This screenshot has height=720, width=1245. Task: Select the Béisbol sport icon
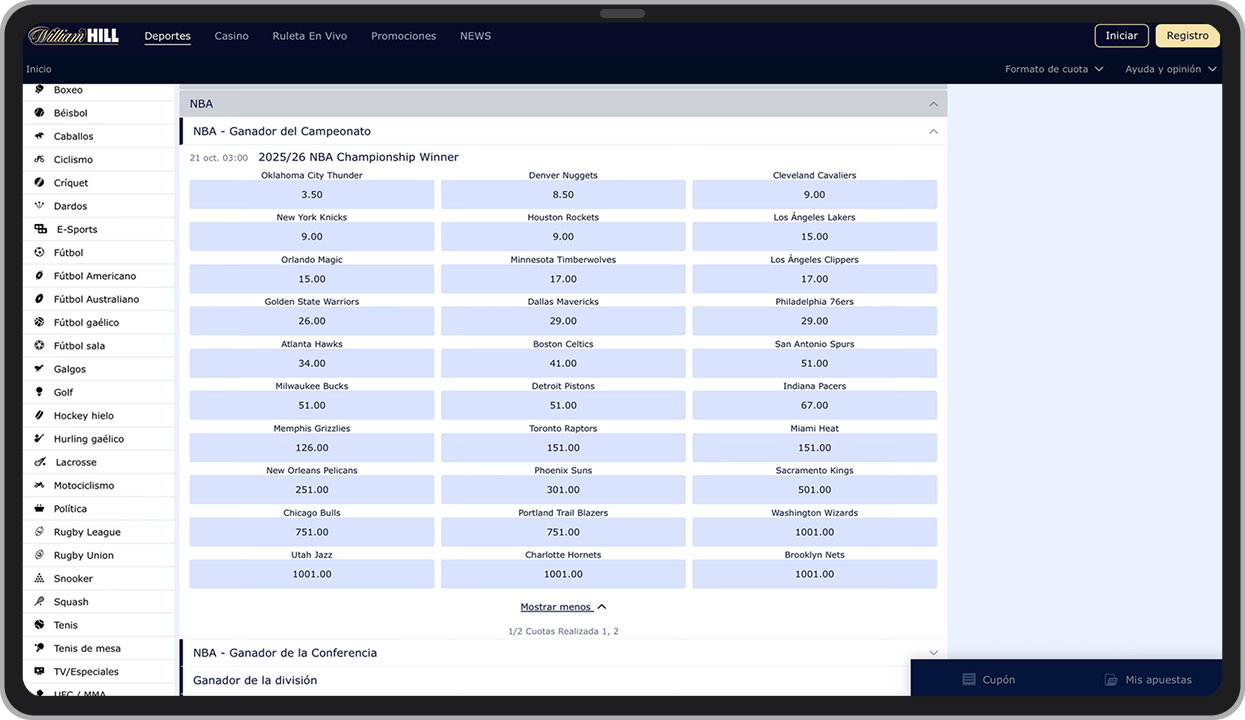coord(40,113)
